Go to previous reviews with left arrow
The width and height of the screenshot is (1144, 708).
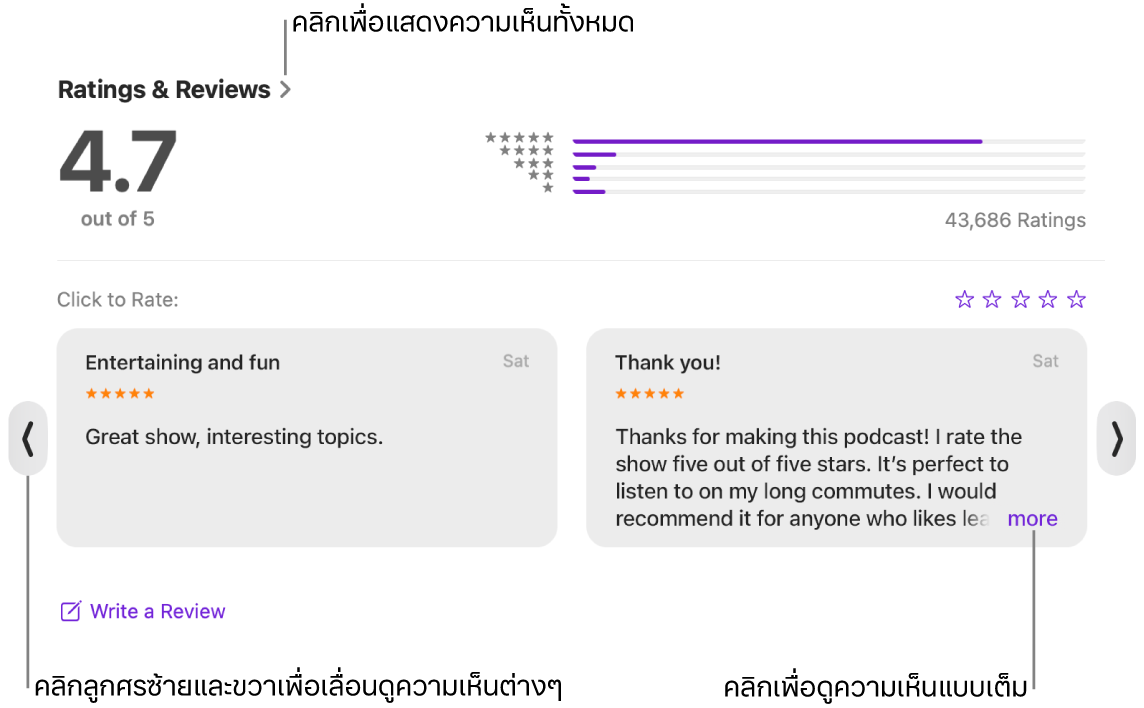click(28, 438)
